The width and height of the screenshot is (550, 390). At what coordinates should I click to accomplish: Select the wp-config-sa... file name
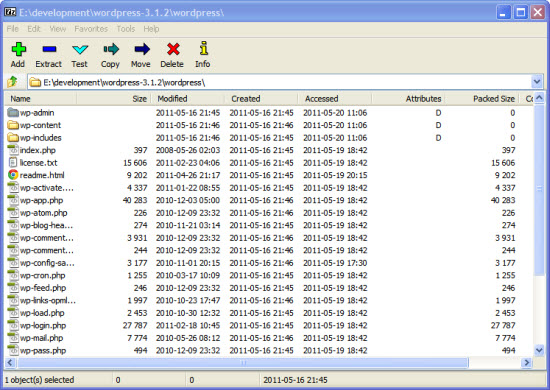[47, 263]
